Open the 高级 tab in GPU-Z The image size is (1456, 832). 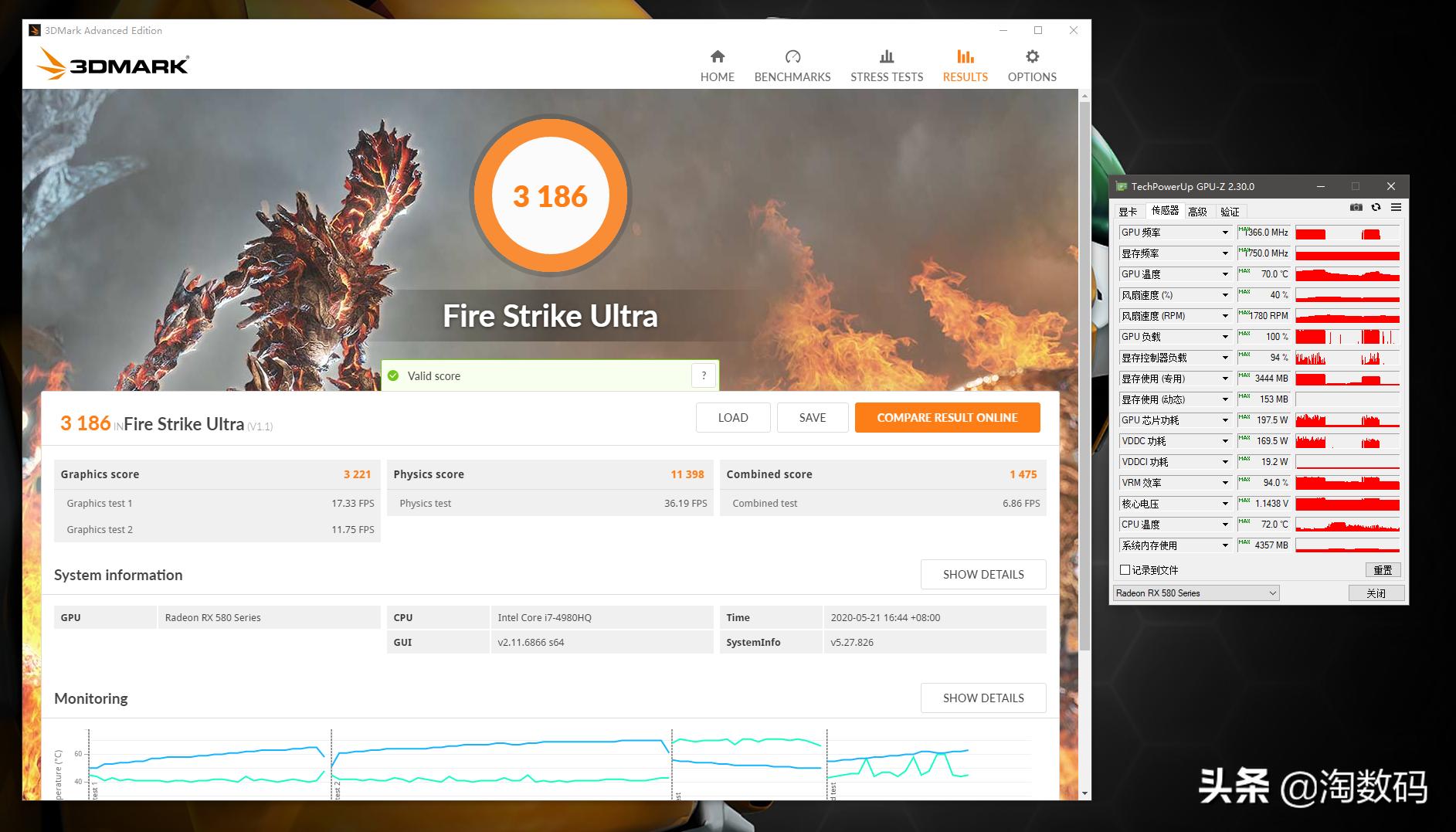click(1198, 212)
